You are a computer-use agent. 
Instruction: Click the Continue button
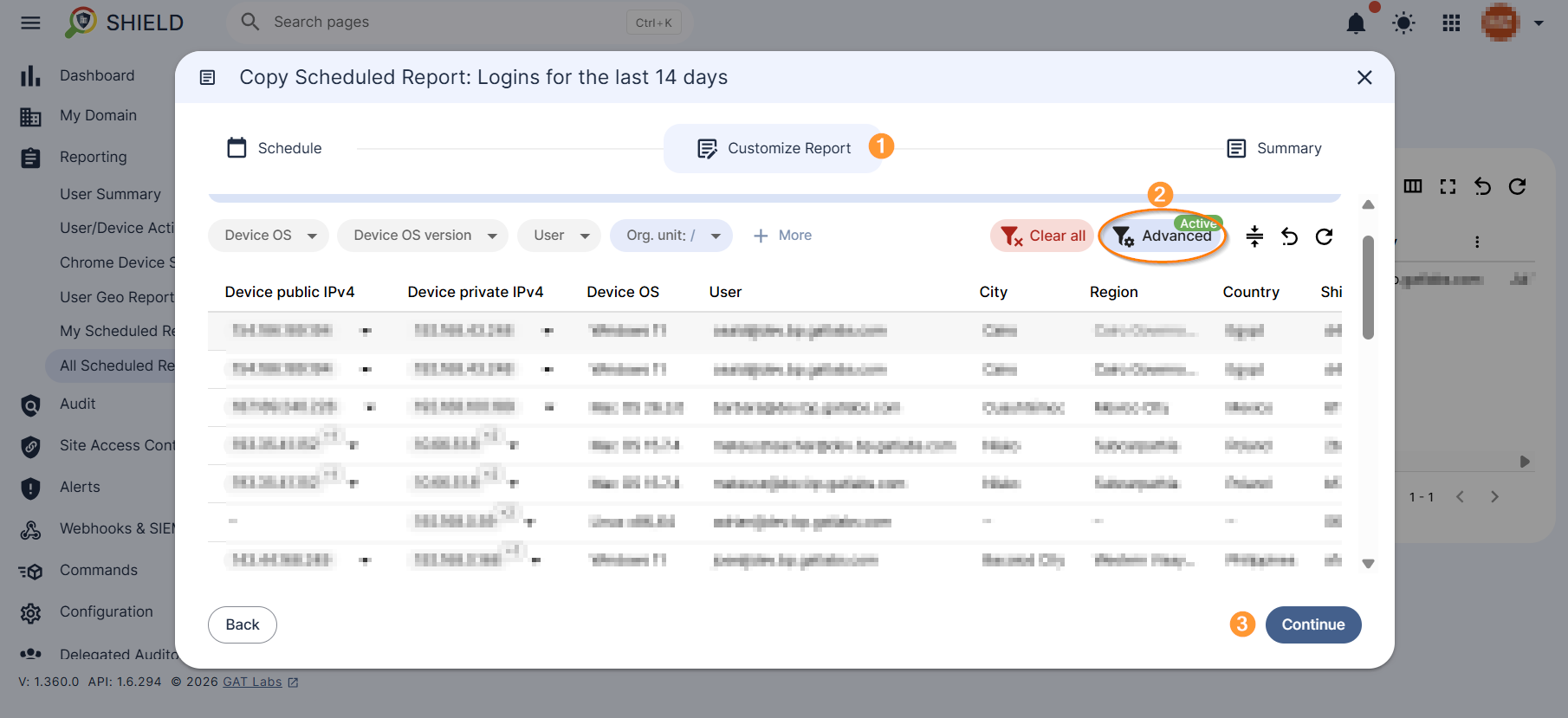tap(1313, 624)
